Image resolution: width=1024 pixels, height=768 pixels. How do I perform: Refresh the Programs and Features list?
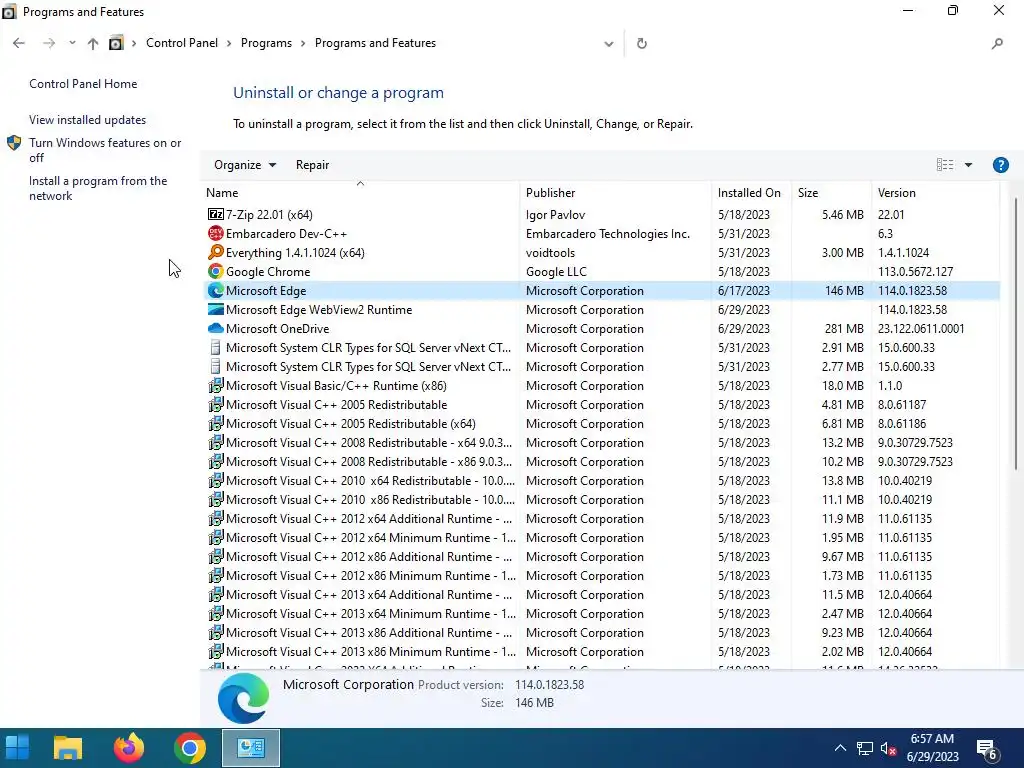pos(642,43)
